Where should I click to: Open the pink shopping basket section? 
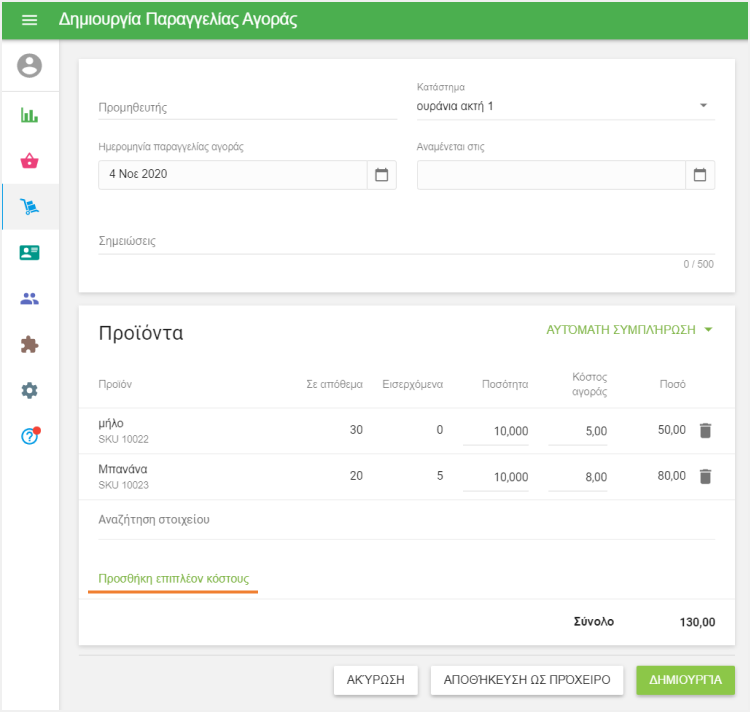pyautogui.click(x=30, y=161)
